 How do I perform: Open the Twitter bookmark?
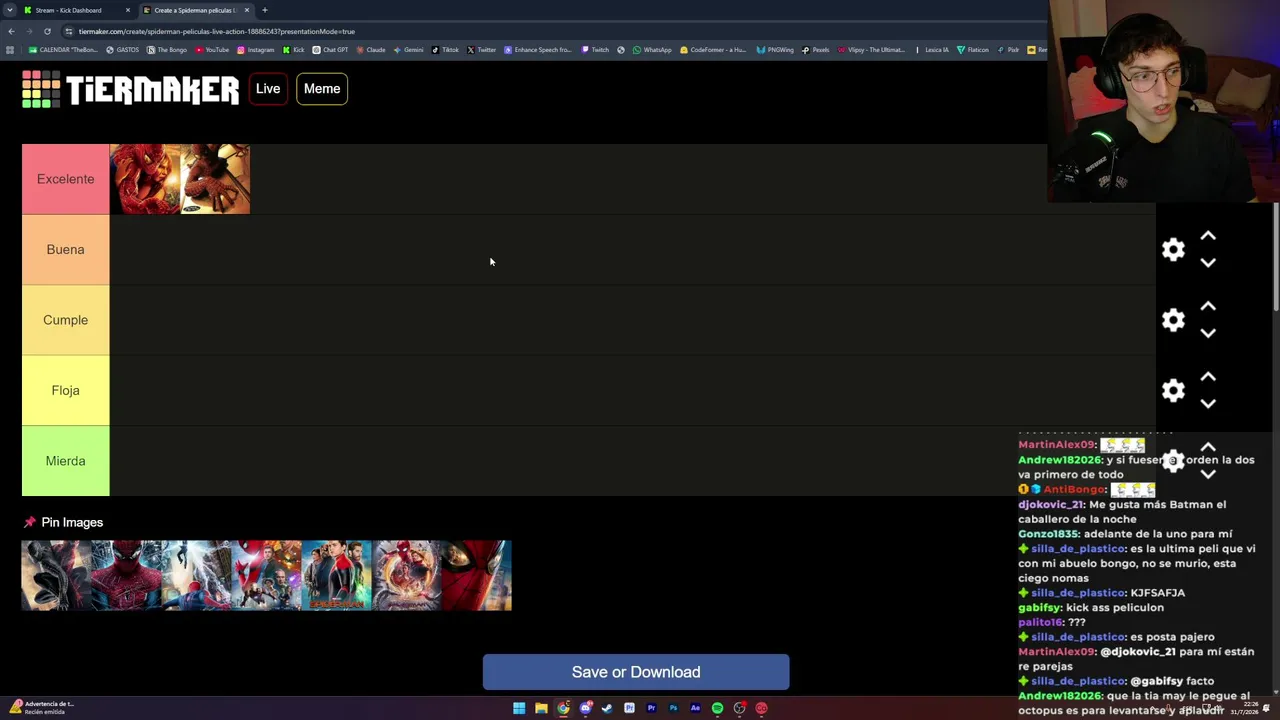click(482, 50)
